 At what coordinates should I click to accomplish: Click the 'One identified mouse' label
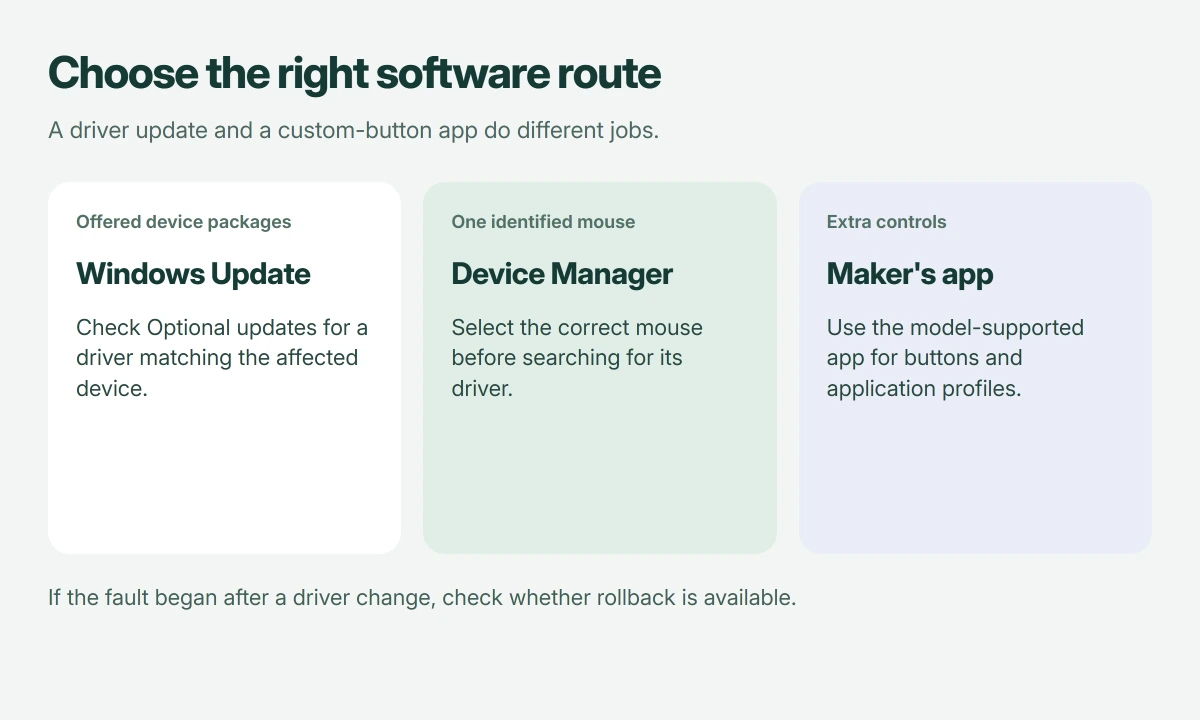[543, 222]
